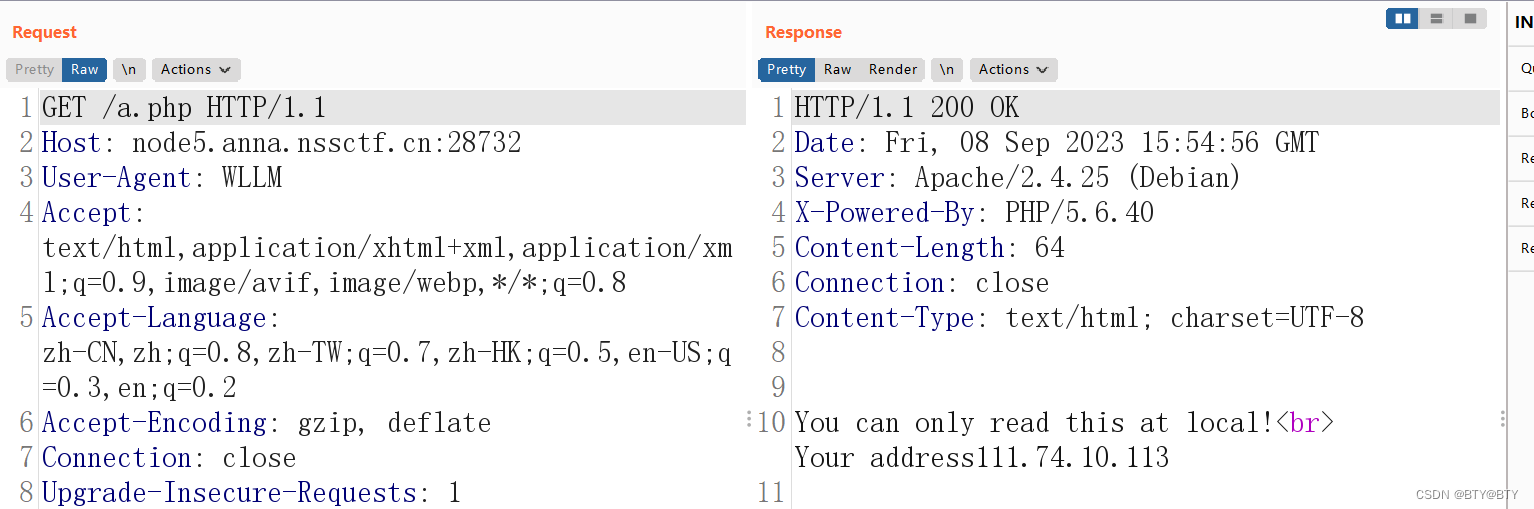Switch Request view to Pretty
Viewport: 1534px width, 509px height.
point(34,69)
